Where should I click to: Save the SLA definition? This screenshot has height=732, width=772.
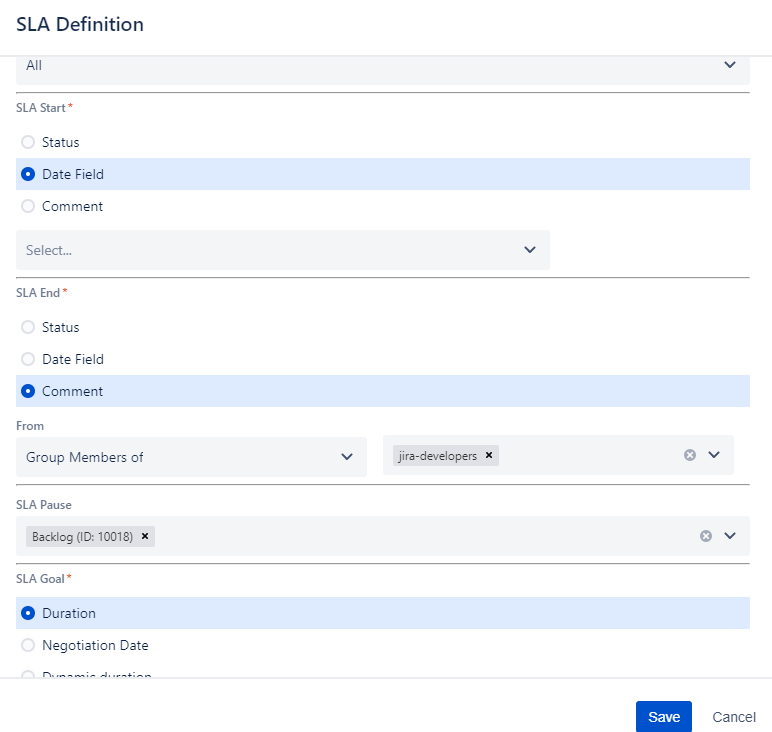[x=663, y=716]
